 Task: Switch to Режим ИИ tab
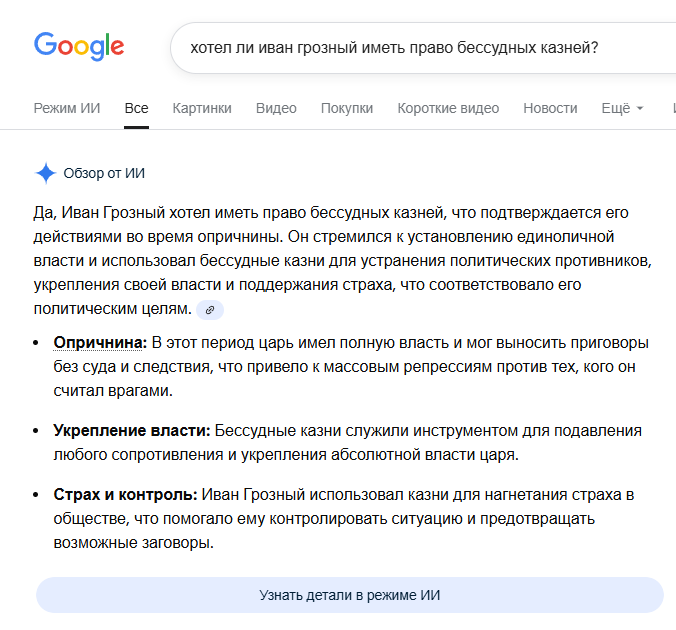pos(67,108)
